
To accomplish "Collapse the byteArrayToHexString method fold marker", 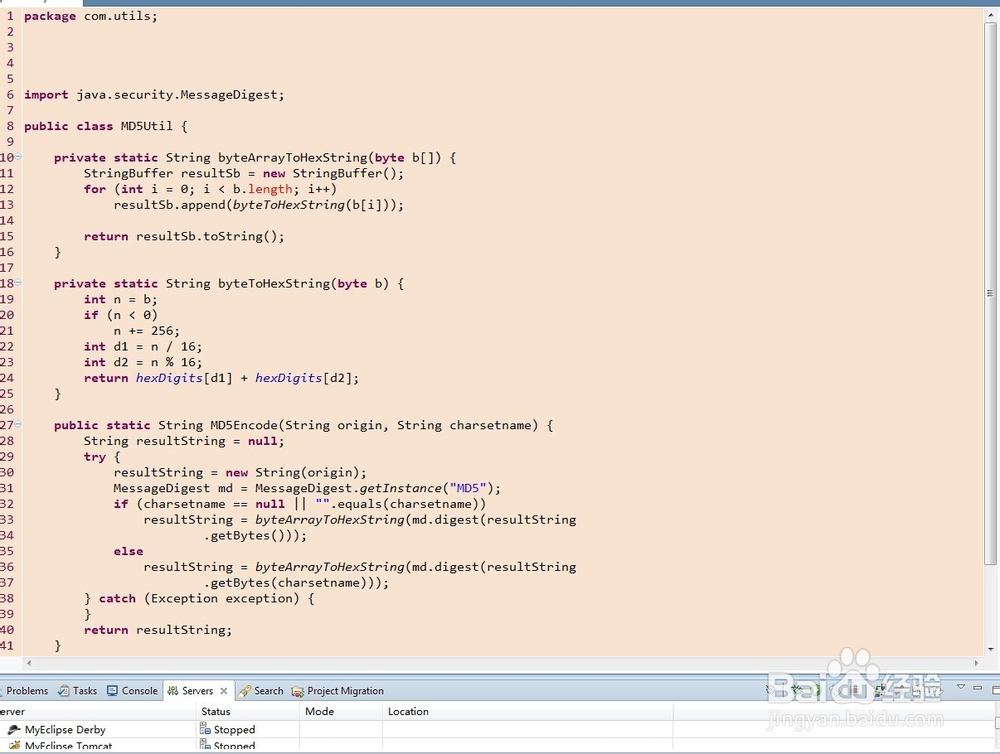I will click(18, 156).
